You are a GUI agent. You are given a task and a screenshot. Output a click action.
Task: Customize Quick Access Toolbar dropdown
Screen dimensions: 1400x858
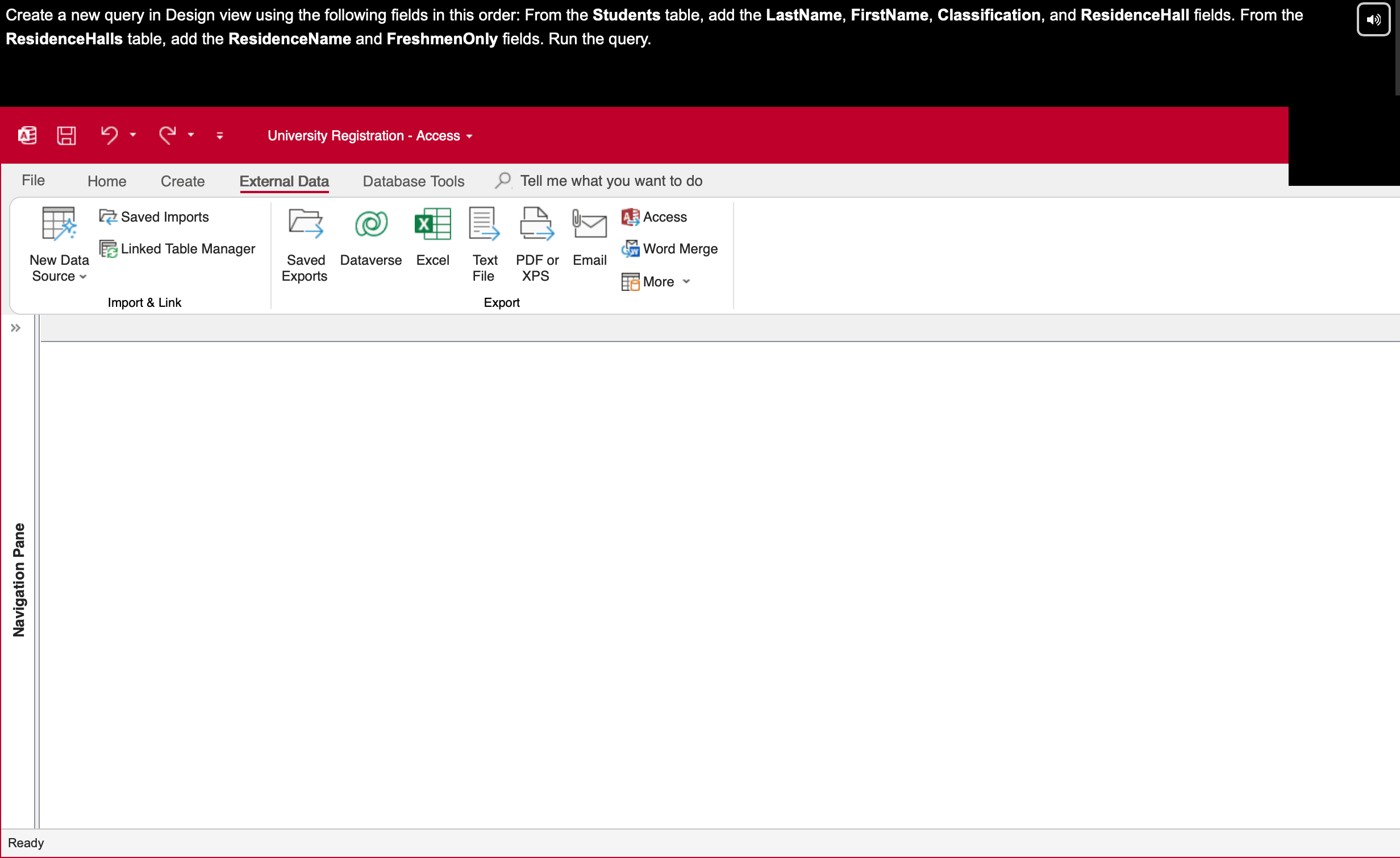[220, 136]
